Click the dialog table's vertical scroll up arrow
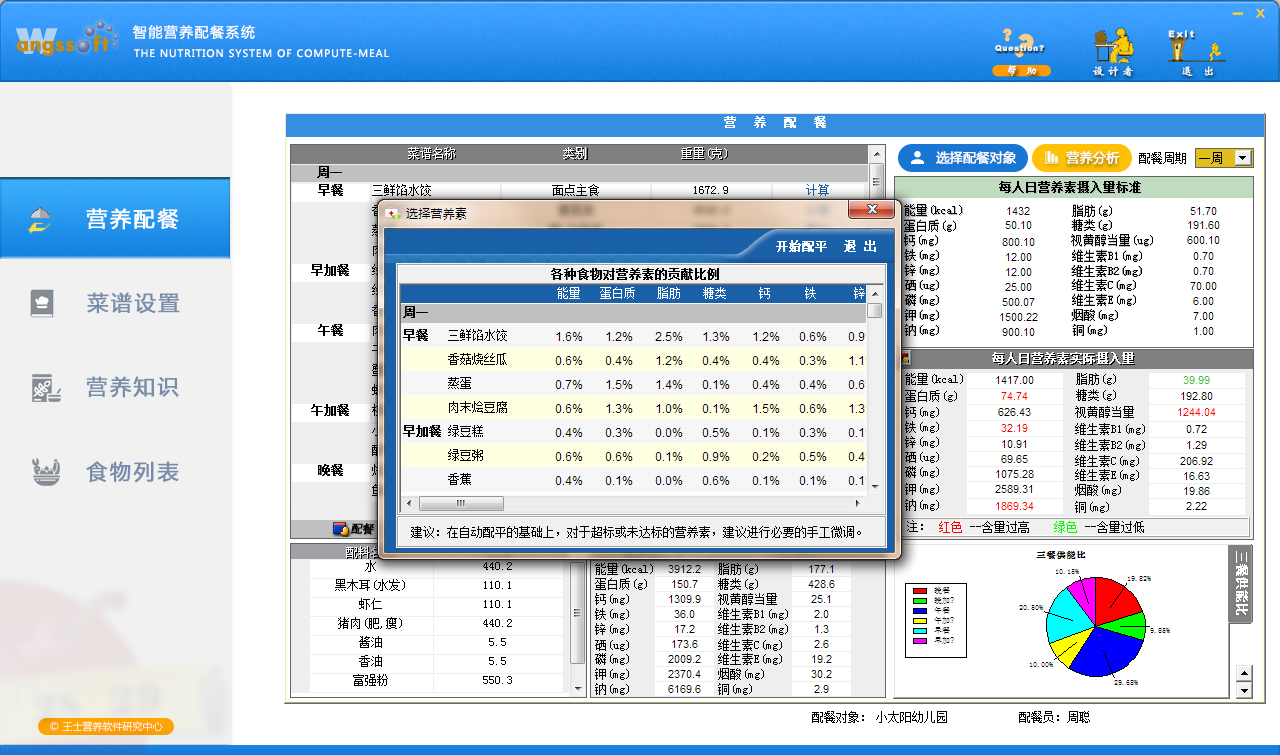This screenshot has width=1280, height=755. pos(875,293)
